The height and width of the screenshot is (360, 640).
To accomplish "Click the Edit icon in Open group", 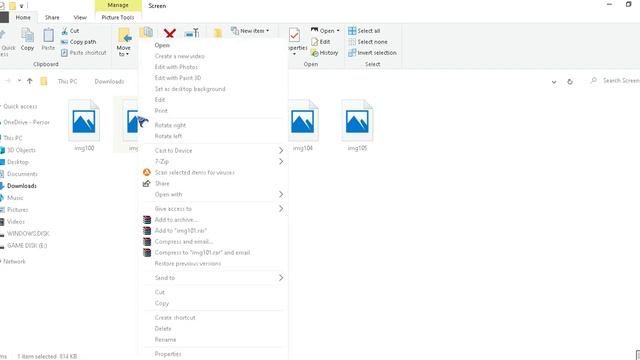I will (314, 42).
